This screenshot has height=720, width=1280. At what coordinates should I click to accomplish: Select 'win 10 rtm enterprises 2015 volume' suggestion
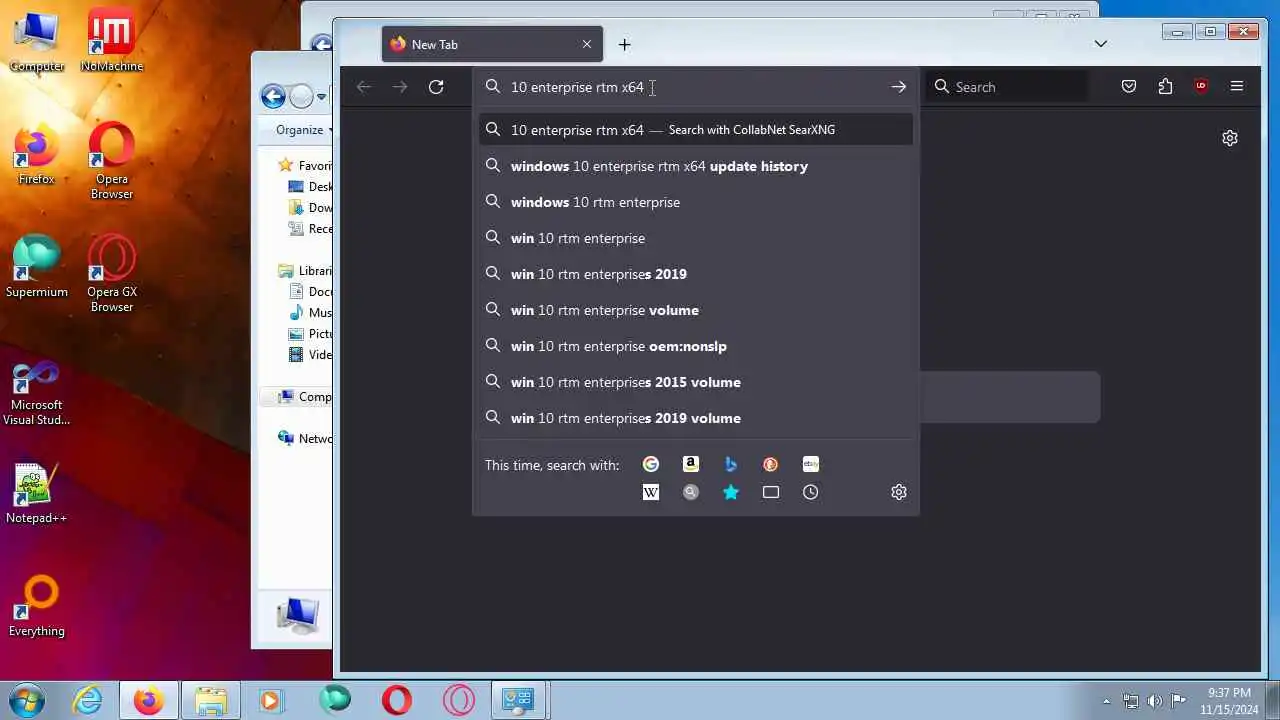point(696,382)
